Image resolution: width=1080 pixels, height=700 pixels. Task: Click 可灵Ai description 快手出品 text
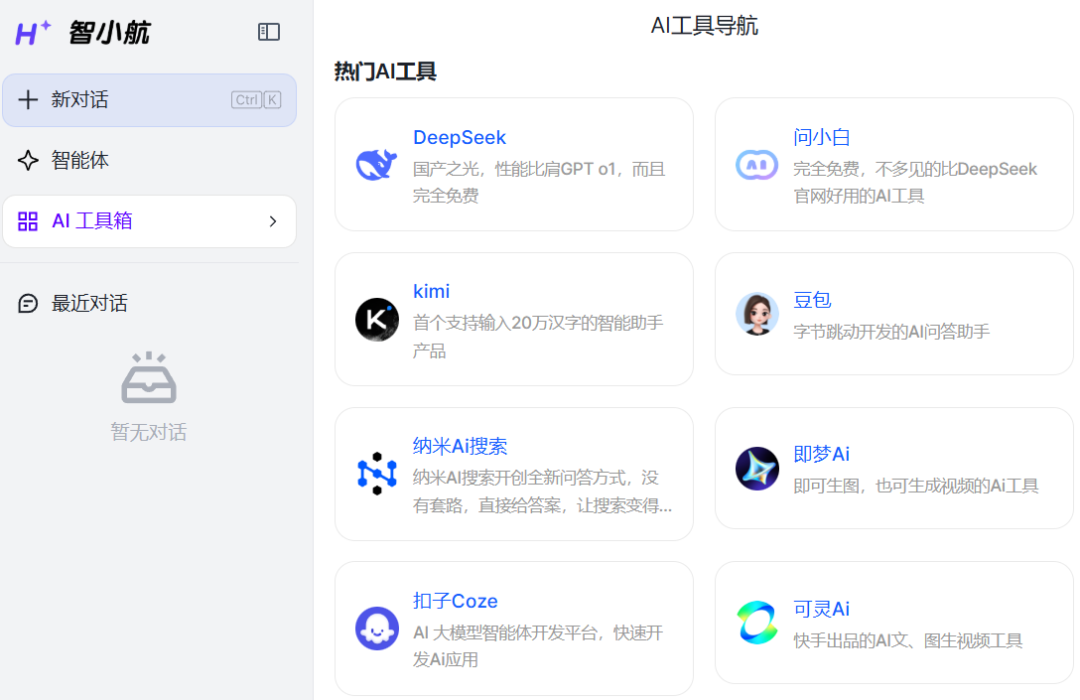(908, 641)
